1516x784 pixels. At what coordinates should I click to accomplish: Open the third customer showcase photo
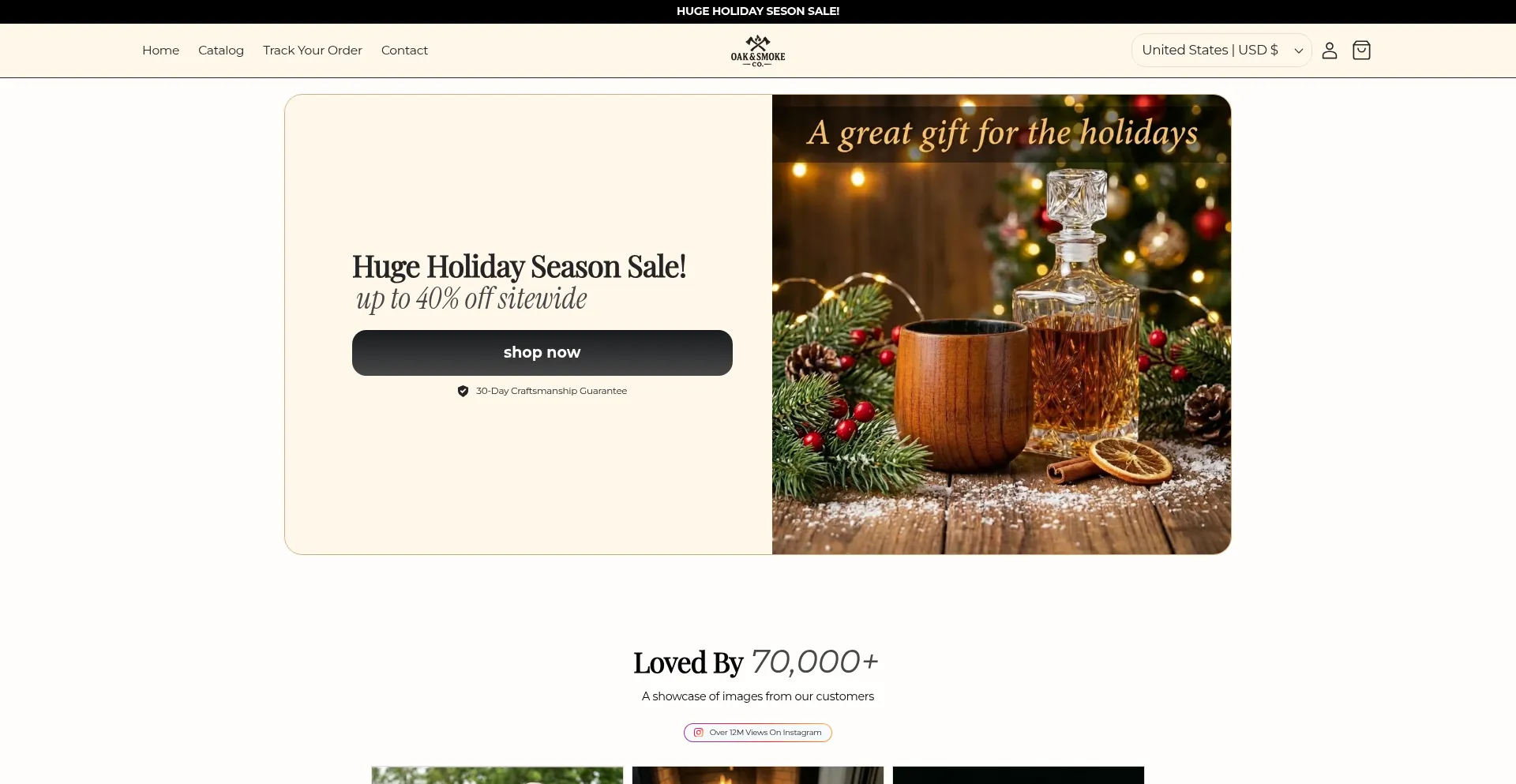point(1019,775)
